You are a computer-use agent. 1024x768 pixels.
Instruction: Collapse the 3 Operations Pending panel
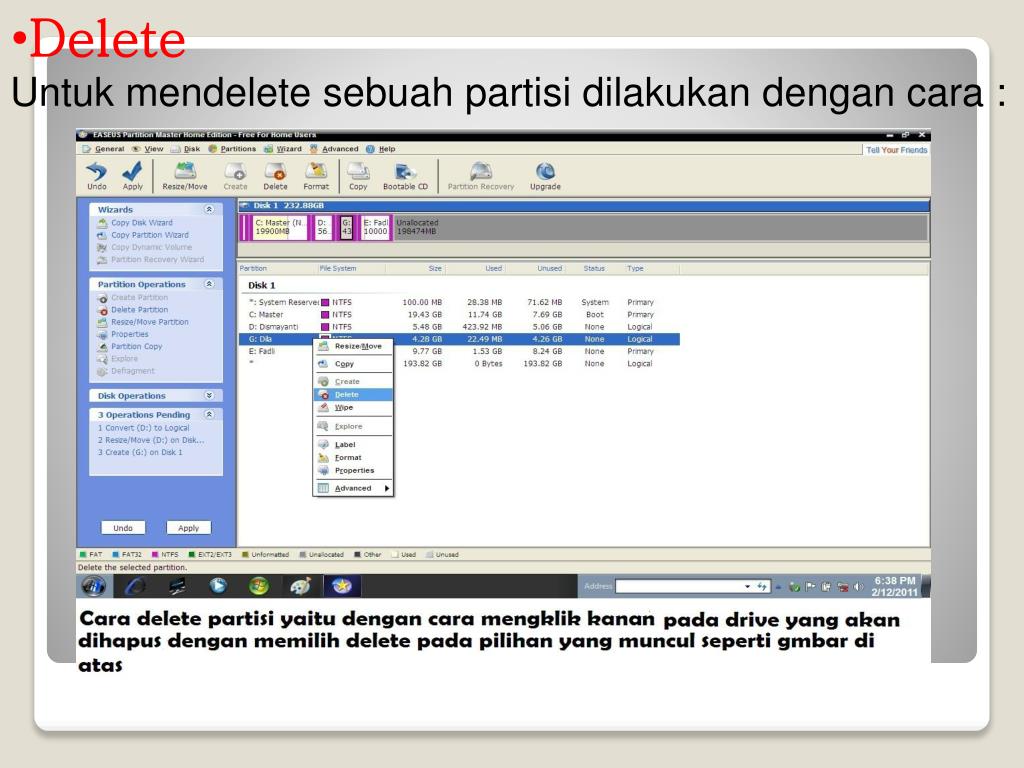[209, 415]
